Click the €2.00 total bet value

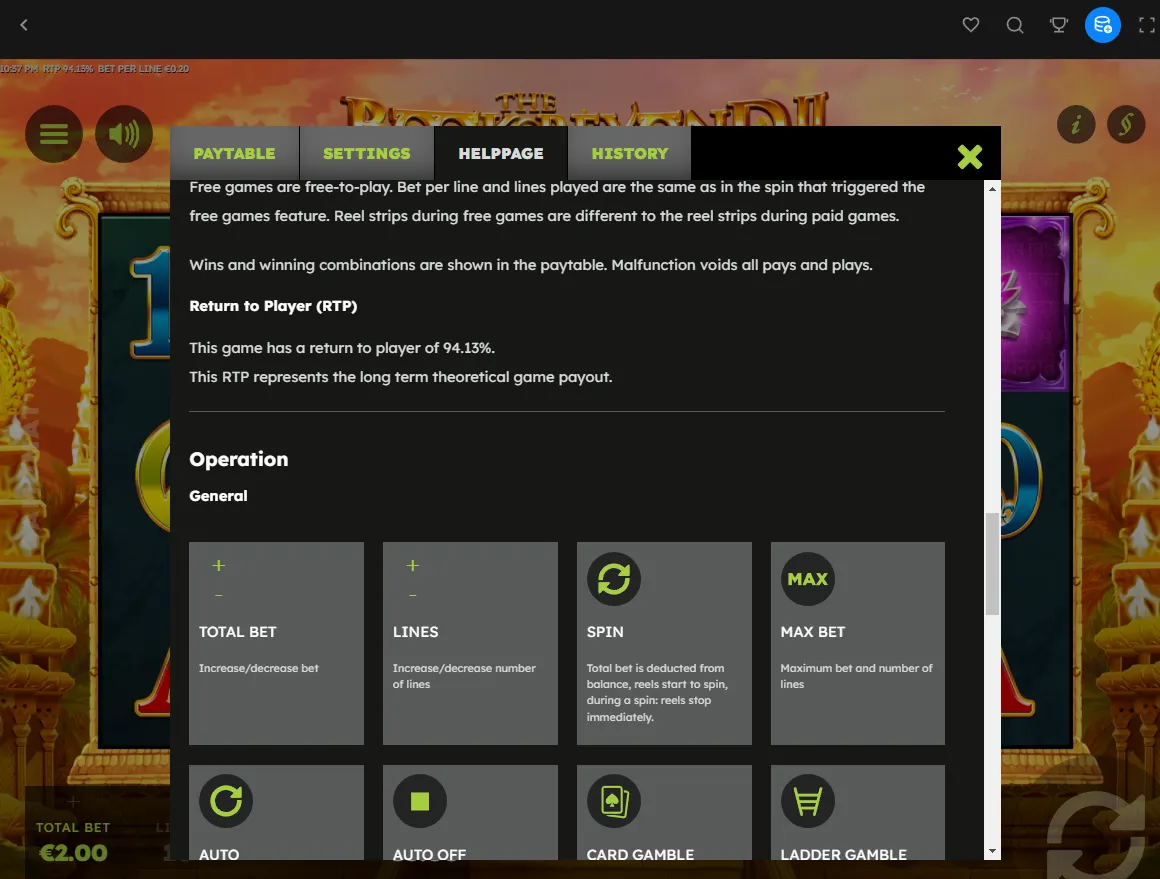(x=73, y=853)
